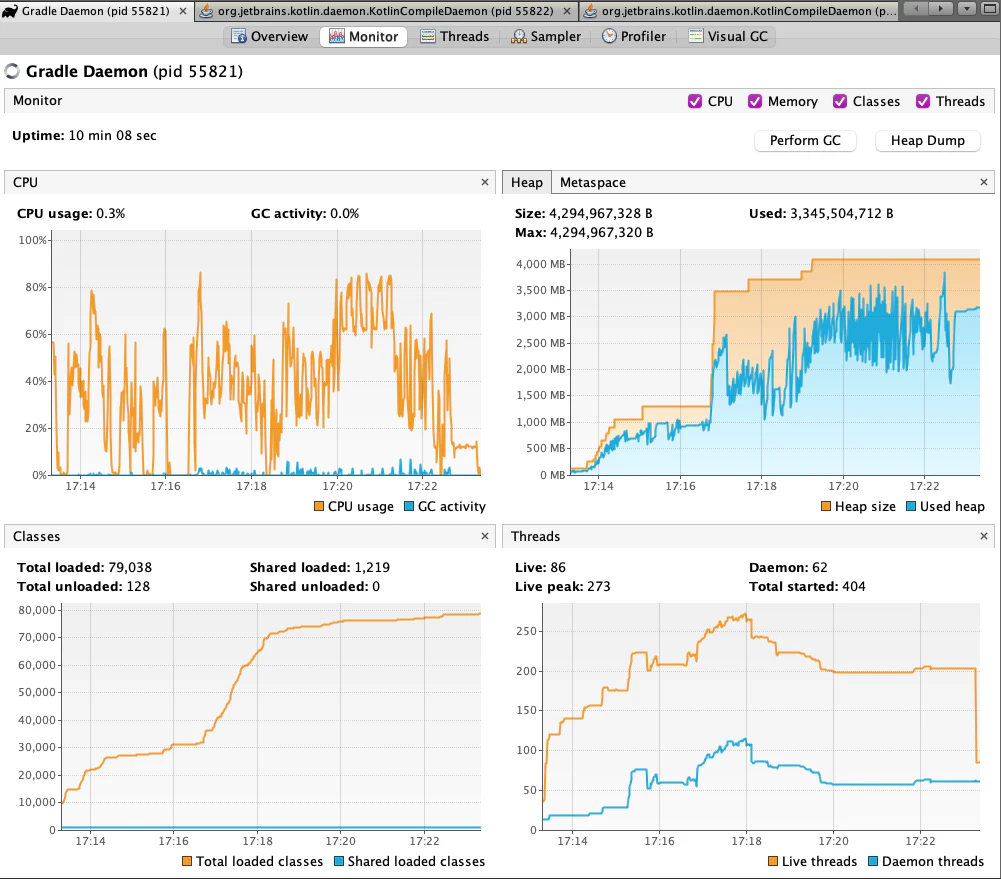
Task: Click the Gradle Daemon elephant icon
Action: click(x=10, y=11)
